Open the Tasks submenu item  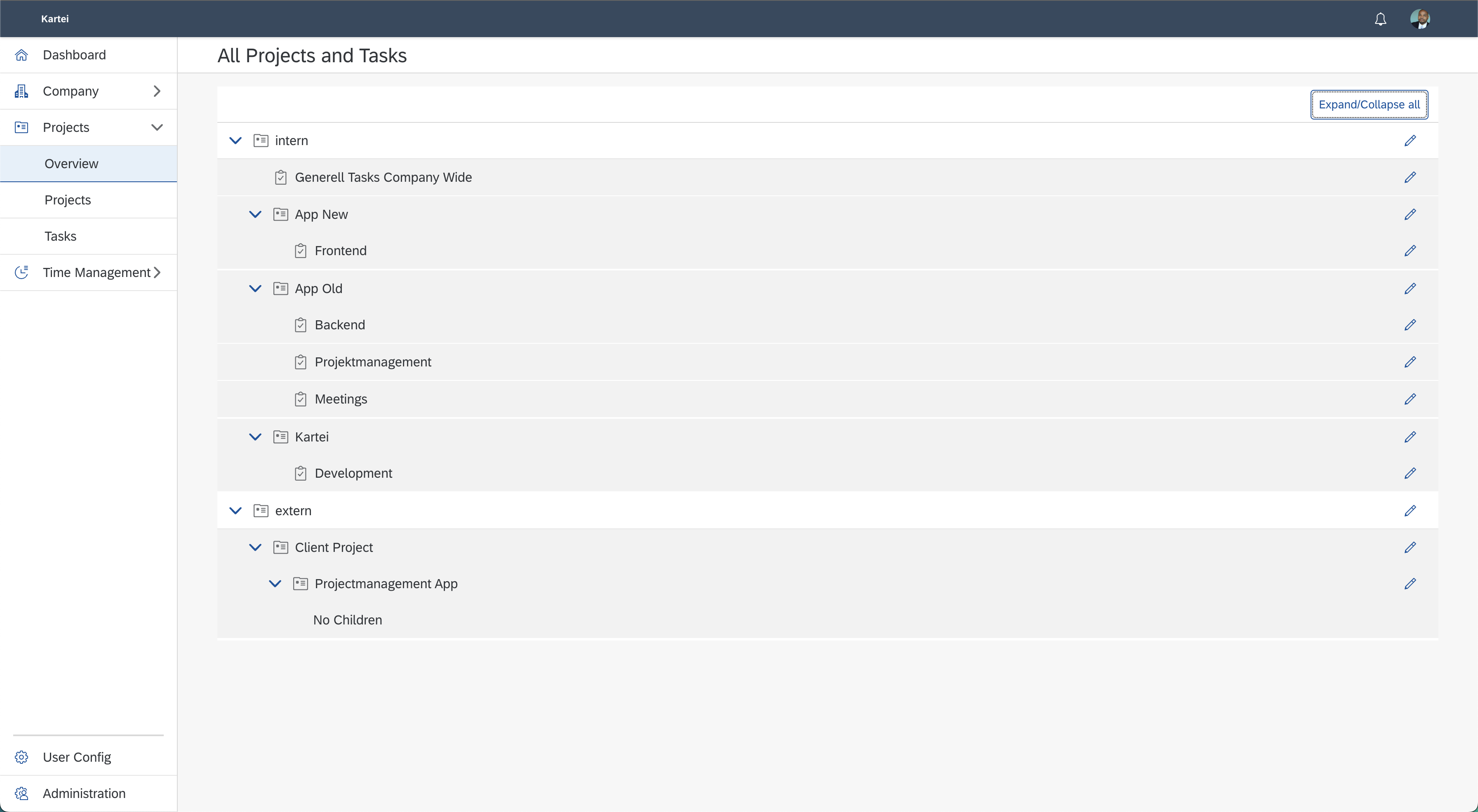(x=88, y=236)
